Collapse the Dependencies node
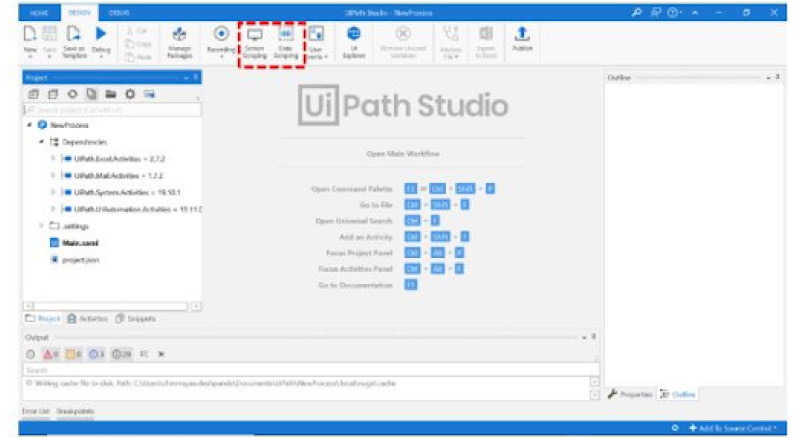Image resolution: width=800 pixels, height=438 pixels. pyautogui.click(x=41, y=142)
